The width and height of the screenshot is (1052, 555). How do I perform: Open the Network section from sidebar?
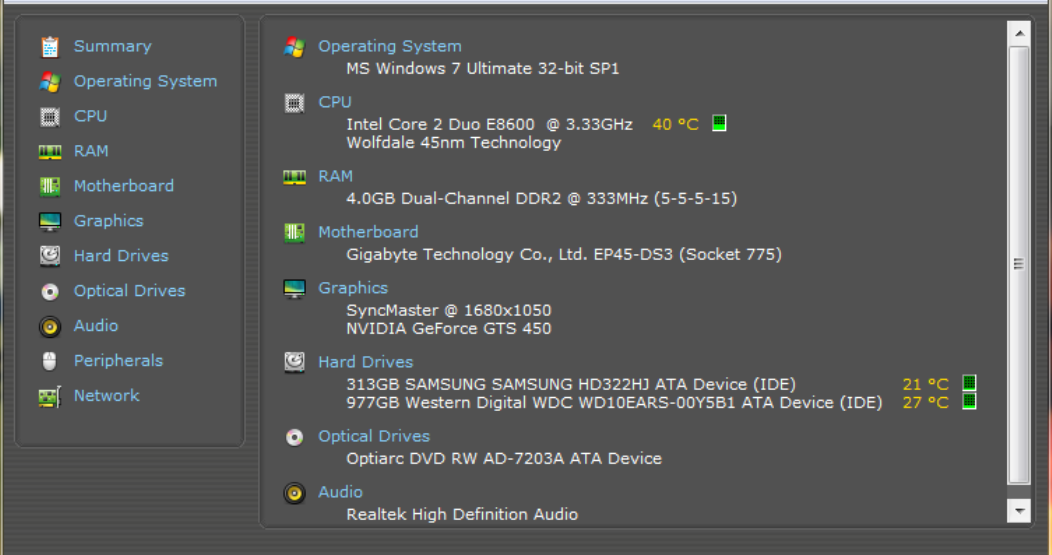pyautogui.click(x=106, y=396)
